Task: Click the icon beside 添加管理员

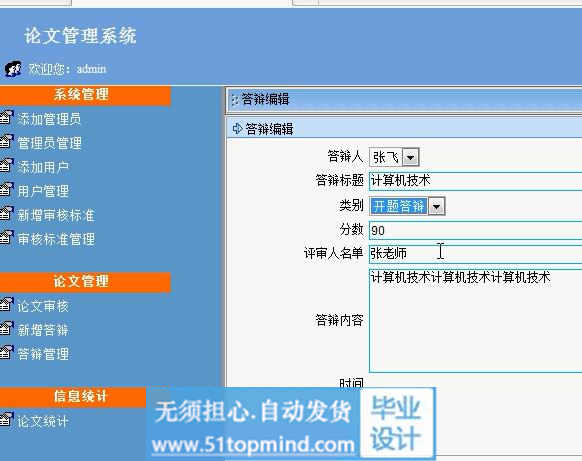Action: [x=6, y=117]
